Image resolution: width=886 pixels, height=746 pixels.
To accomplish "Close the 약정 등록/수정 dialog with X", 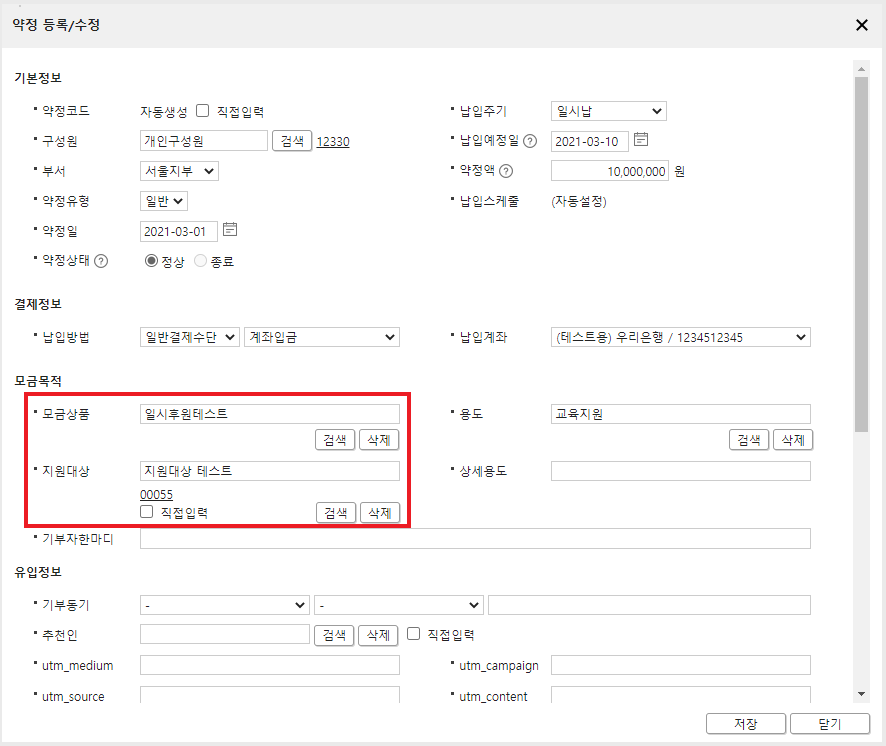I will coord(862,25).
